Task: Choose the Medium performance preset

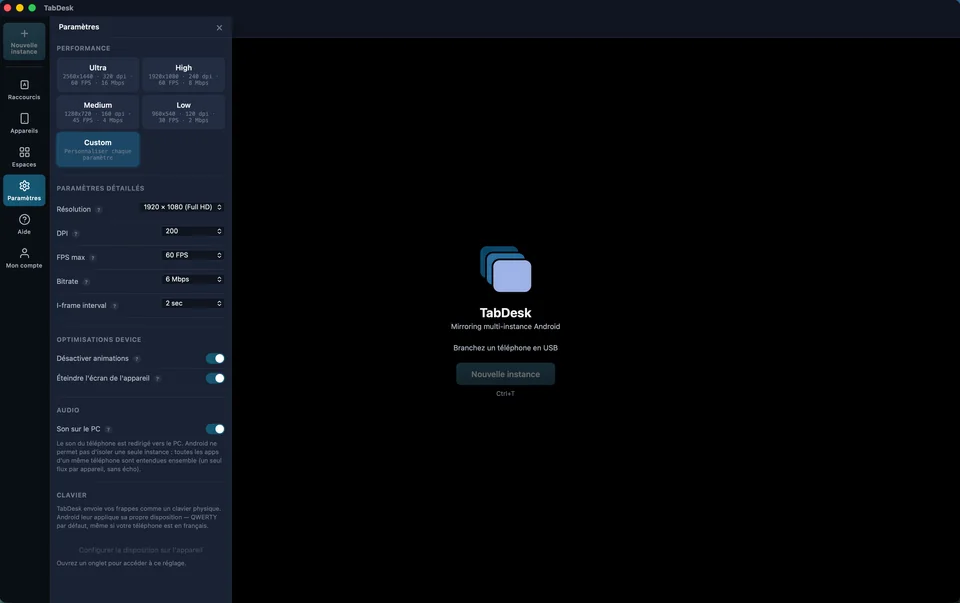Action: tap(98, 112)
